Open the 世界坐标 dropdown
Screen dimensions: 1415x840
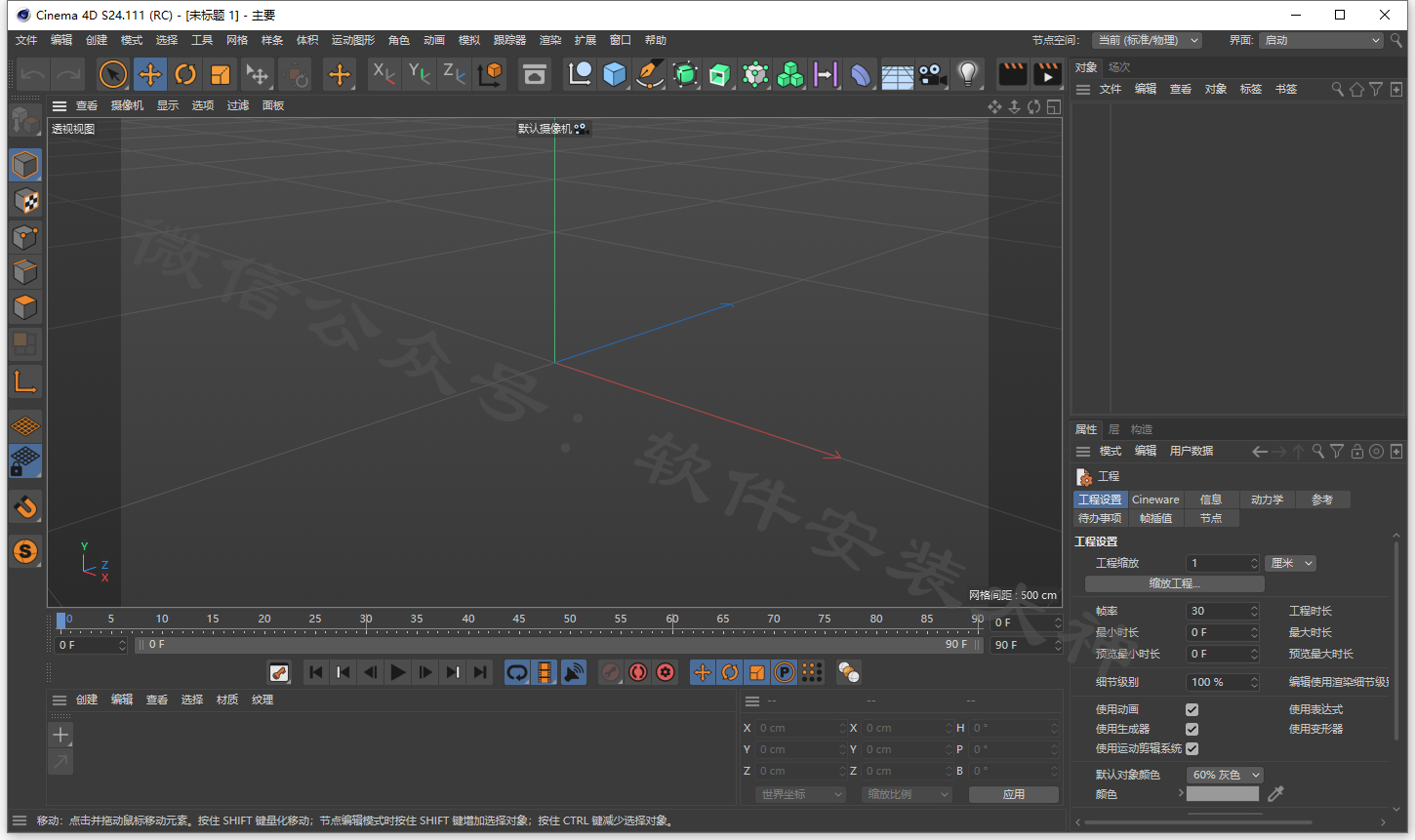pos(800,794)
